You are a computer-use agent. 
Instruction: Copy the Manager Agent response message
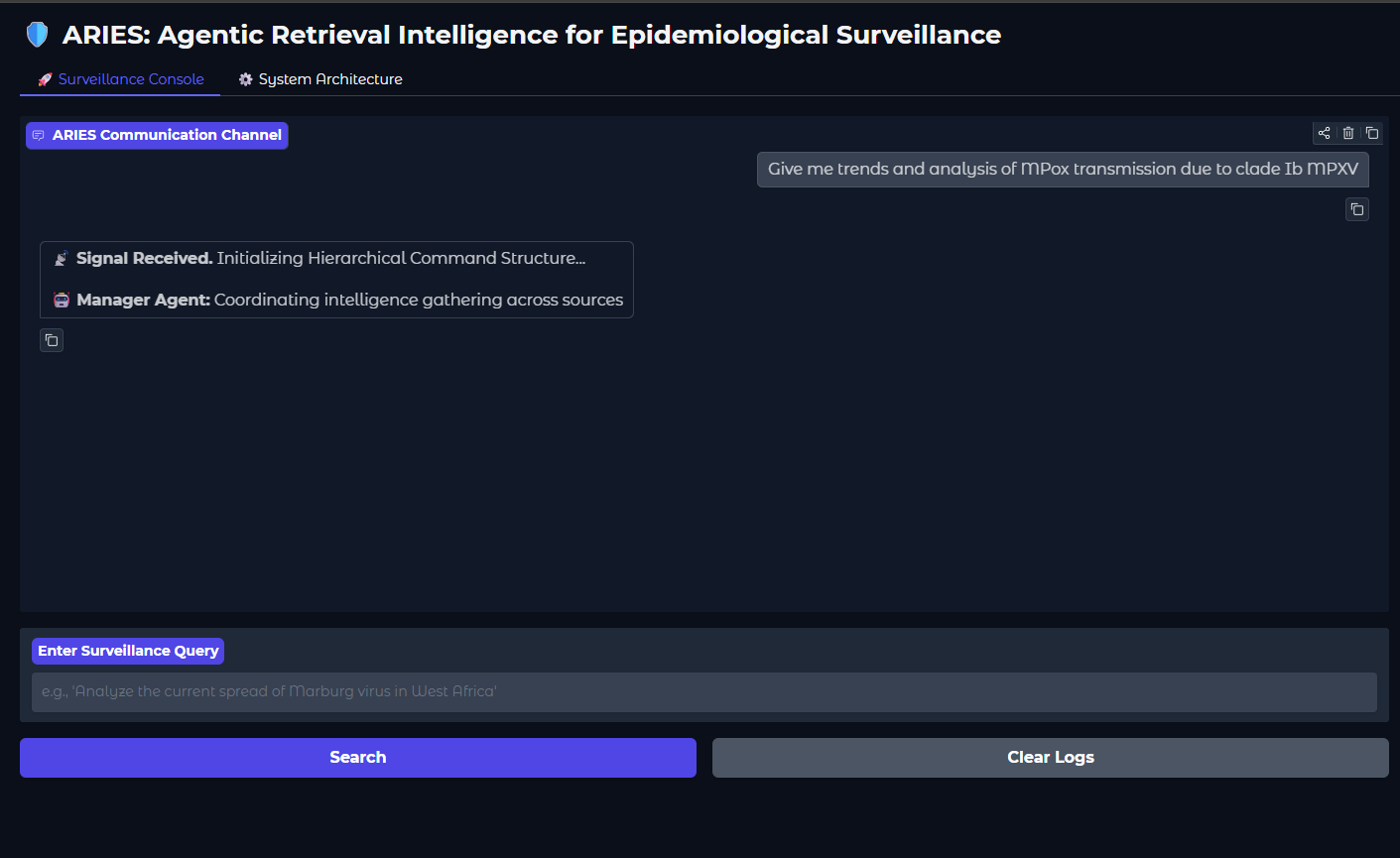[52, 340]
